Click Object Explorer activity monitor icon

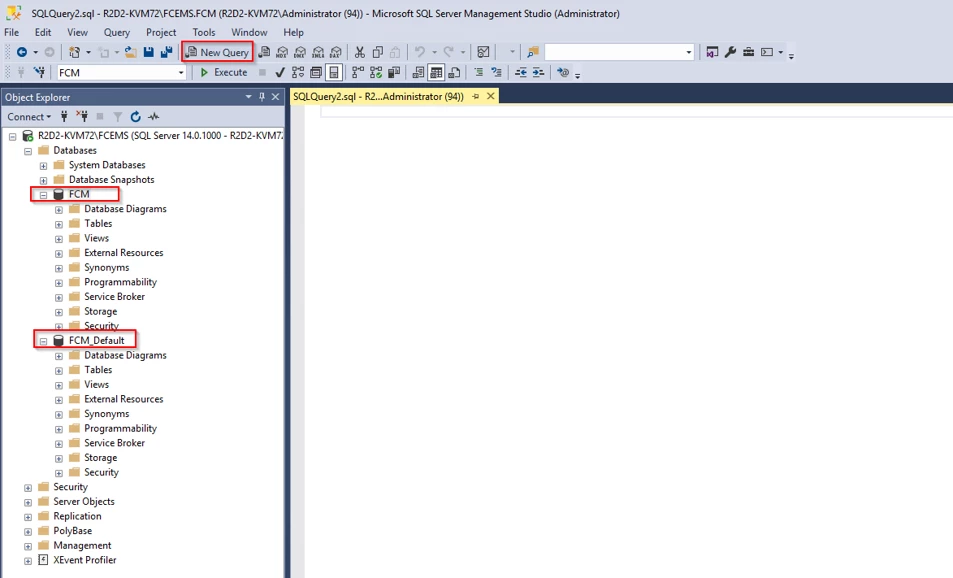coord(154,117)
